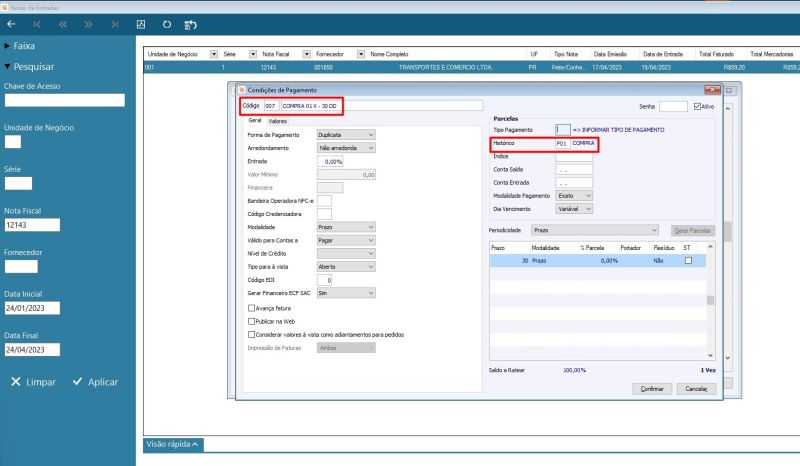The width and height of the screenshot is (800, 466).
Task: Click the Data Inicial field
Action: tap(32, 308)
